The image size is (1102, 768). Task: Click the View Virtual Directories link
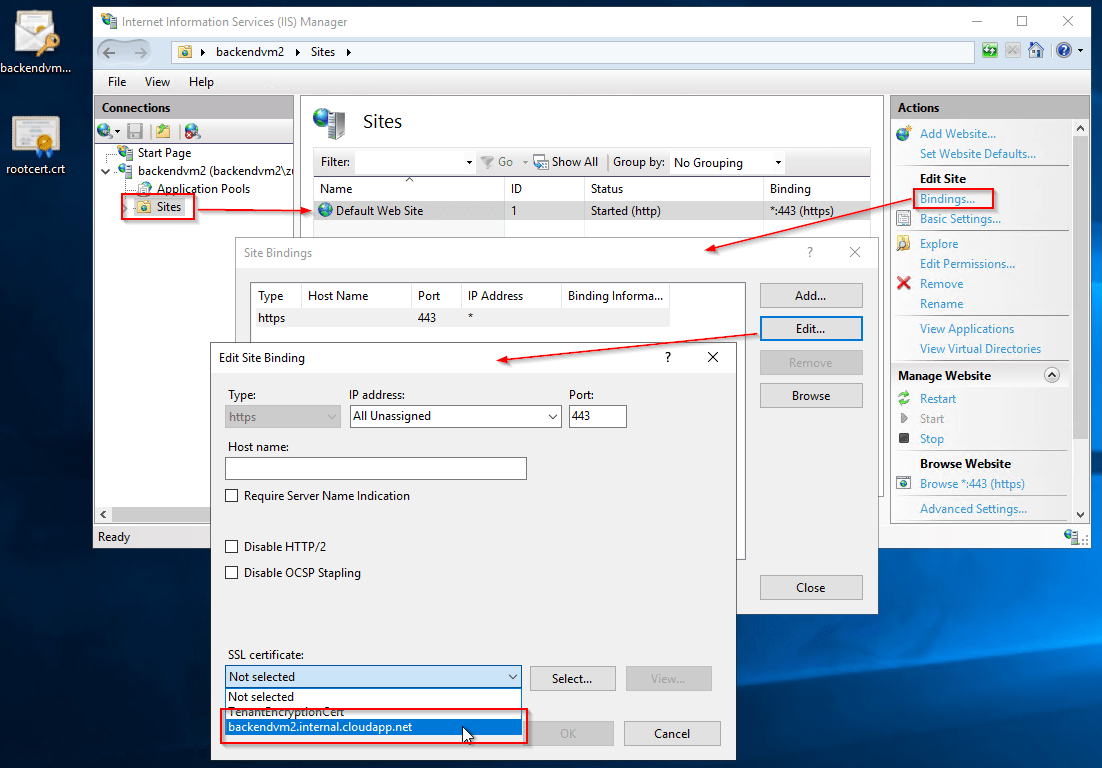[980, 349]
